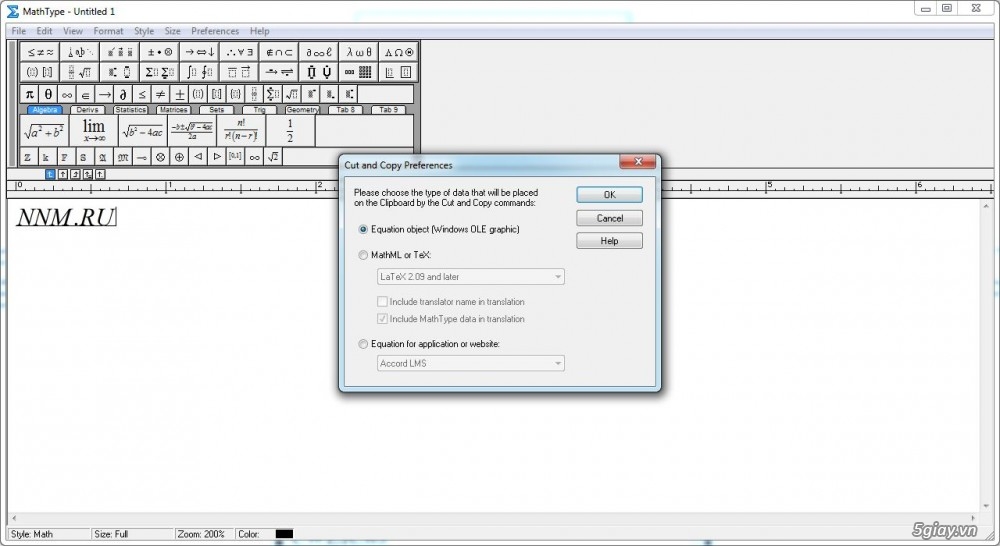Open the lowercase Greek palette (λωθ)
Image resolution: width=1000 pixels, height=546 pixels.
[x=358, y=52]
